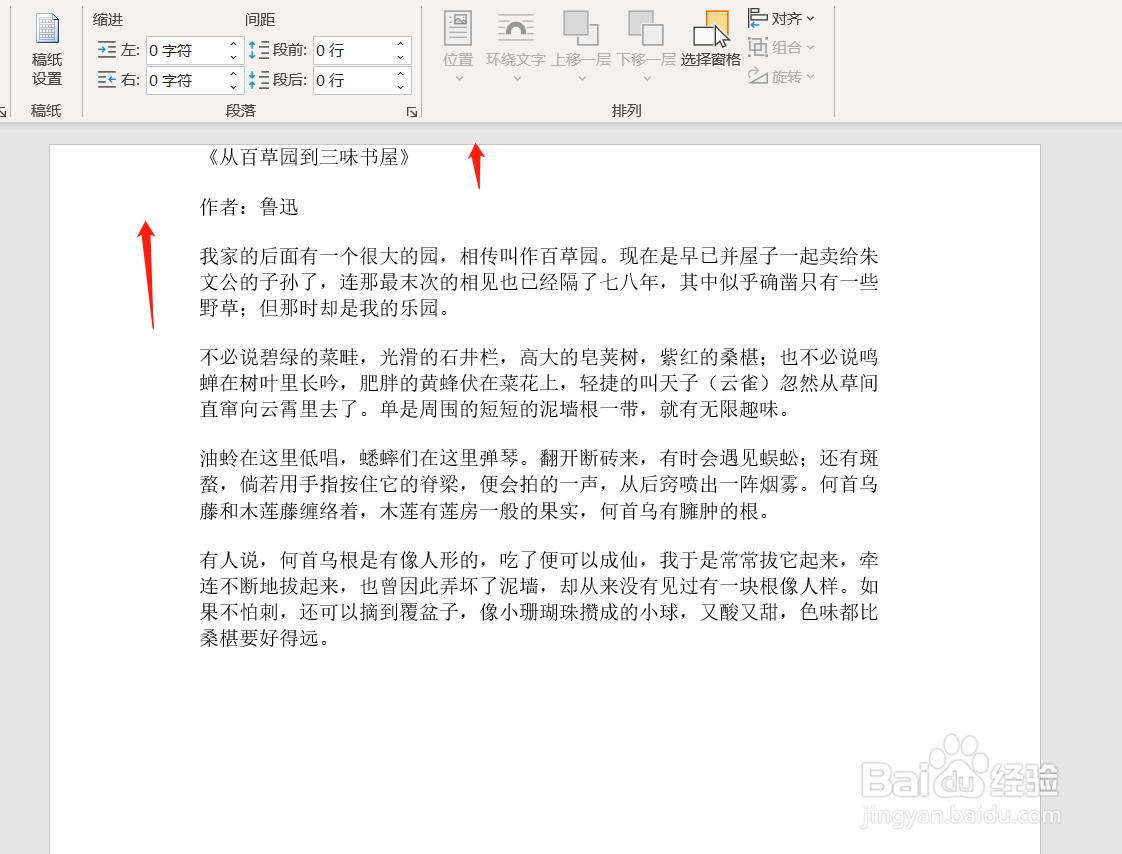Click the 旋转 rotate icon

coord(758,76)
